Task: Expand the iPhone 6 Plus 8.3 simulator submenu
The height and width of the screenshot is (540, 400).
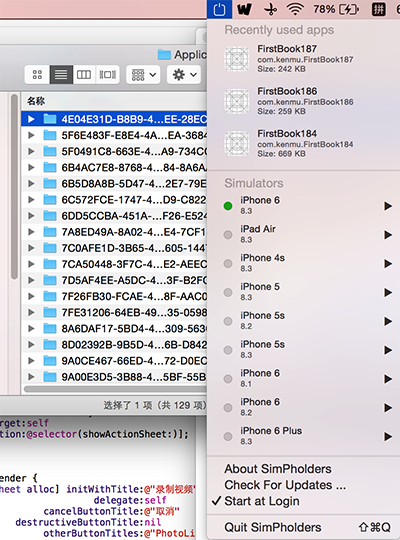Action: pos(388,437)
